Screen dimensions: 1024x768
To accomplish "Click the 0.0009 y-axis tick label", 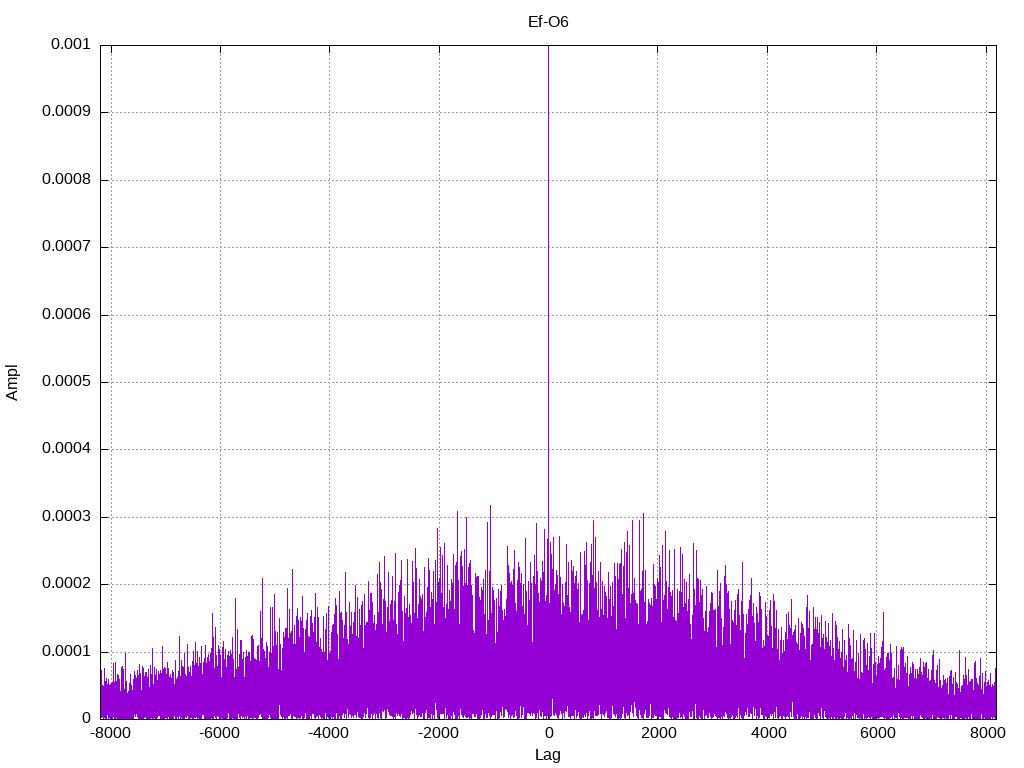I will pyautogui.click(x=66, y=112).
